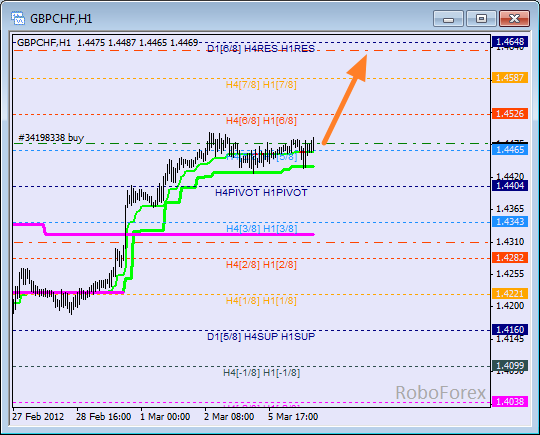Select the 1.4648 price level tag
The image size is (540, 435).
pos(510,42)
